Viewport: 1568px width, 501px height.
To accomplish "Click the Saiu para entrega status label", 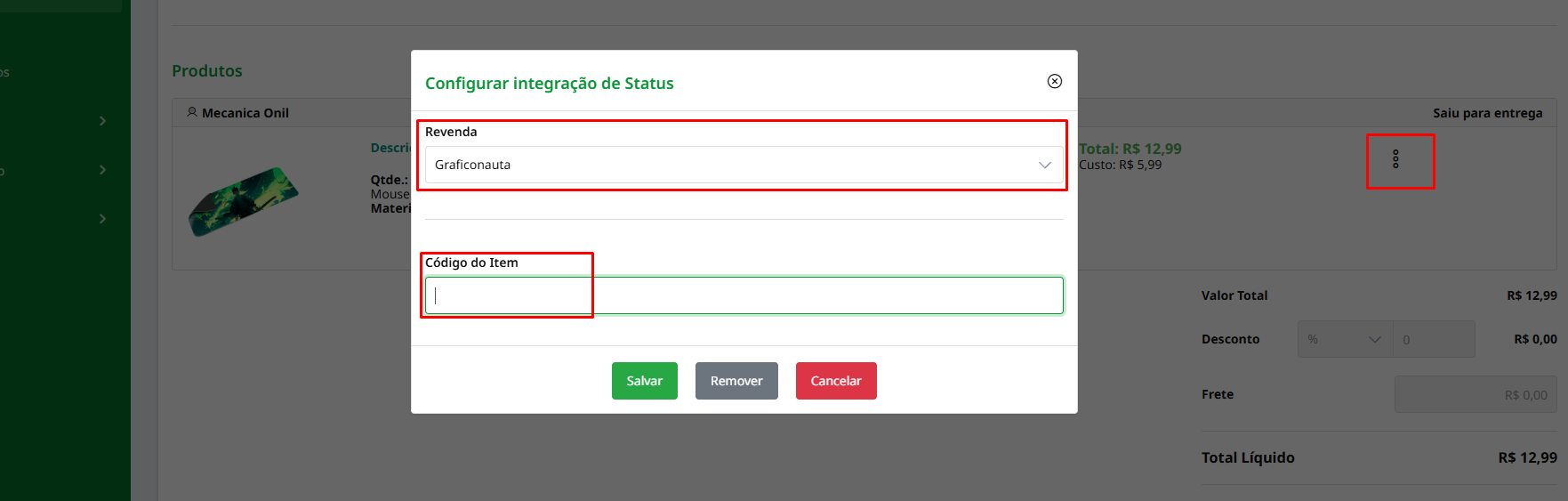I will 1487,113.
